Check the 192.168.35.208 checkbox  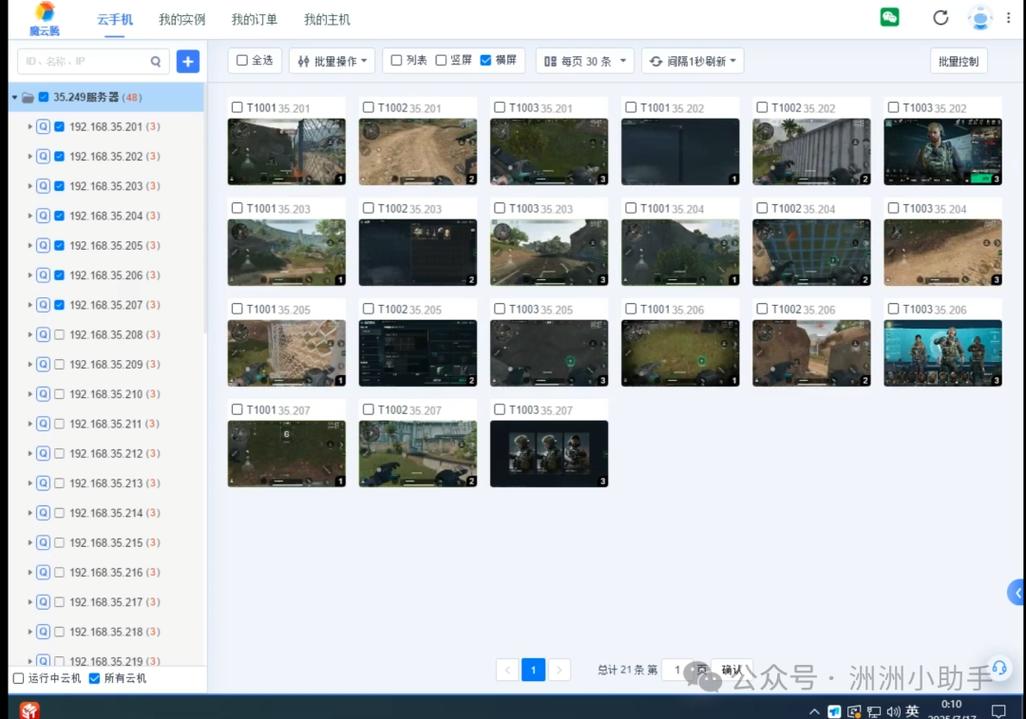pyautogui.click(x=60, y=334)
